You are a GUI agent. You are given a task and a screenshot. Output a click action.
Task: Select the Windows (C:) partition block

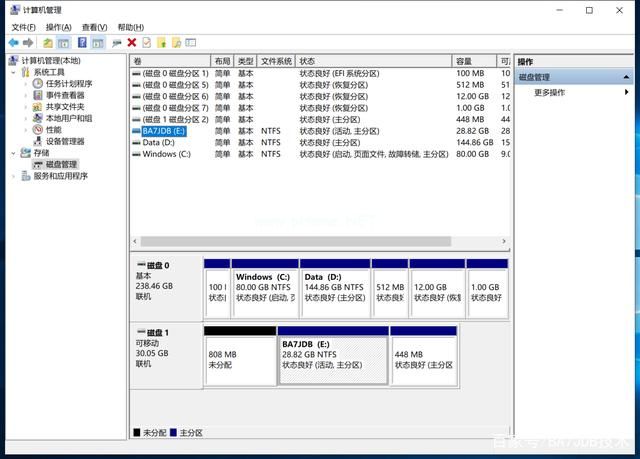(x=264, y=287)
